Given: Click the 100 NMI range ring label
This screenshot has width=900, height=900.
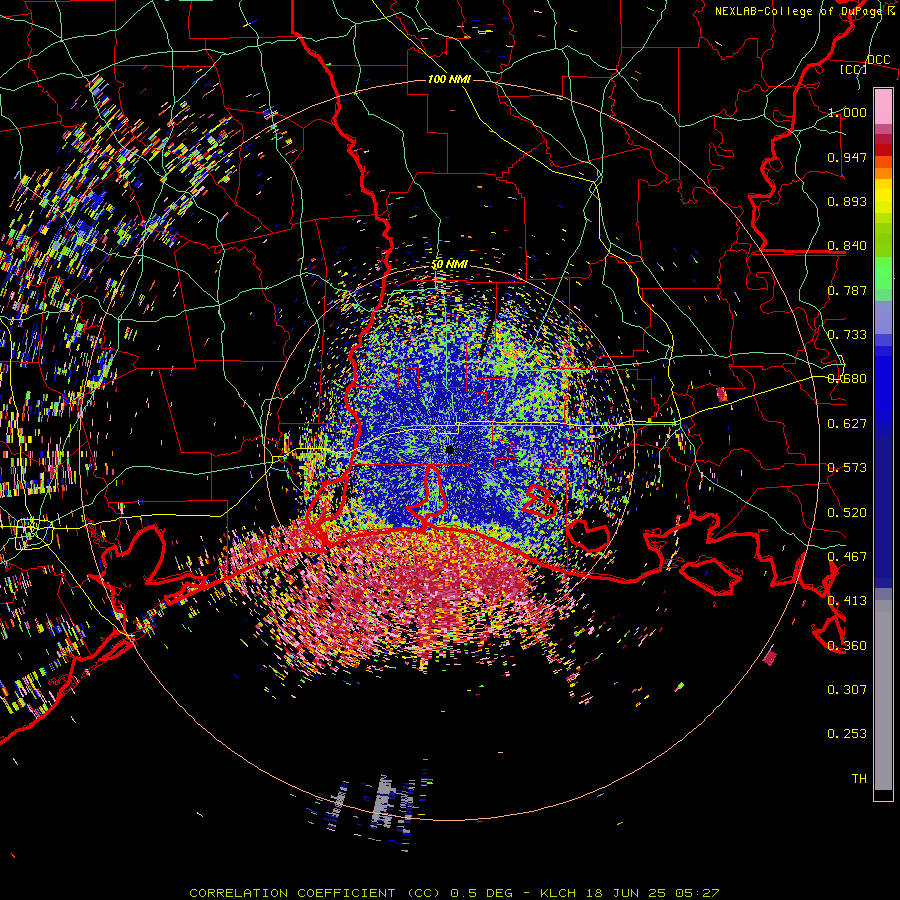Looking at the screenshot, I should click(449, 79).
